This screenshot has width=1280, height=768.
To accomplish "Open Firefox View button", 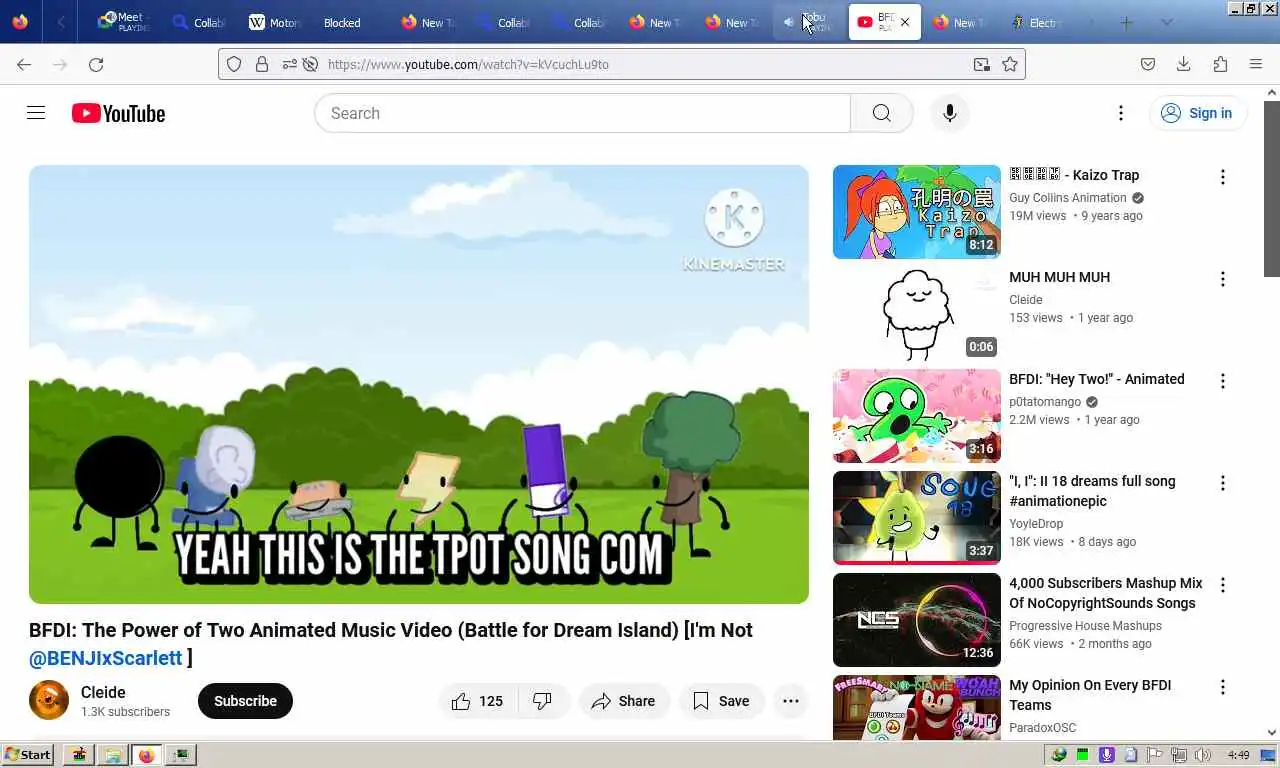I will (20, 22).
